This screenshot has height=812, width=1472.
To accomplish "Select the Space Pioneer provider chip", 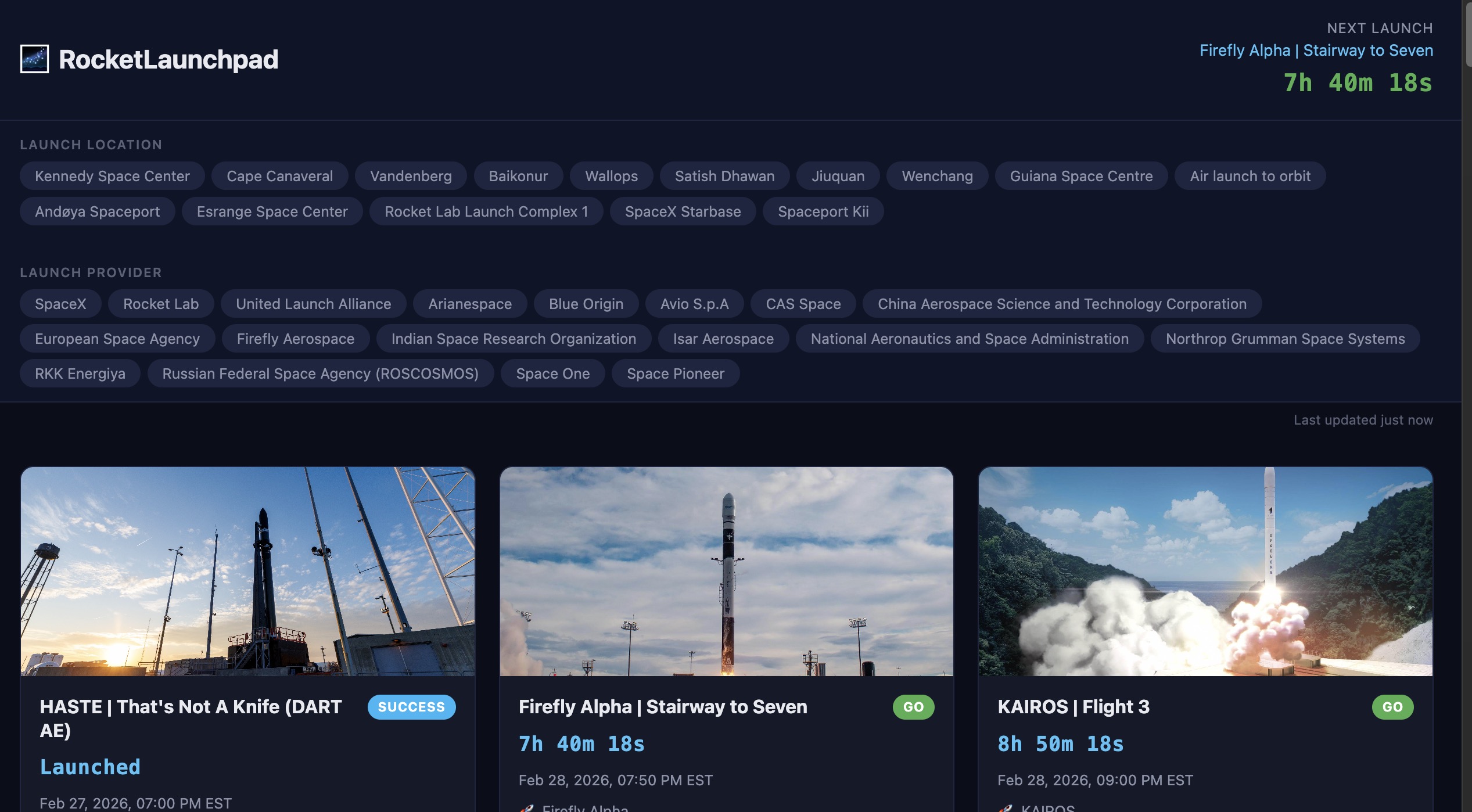I will click(675, 373).
